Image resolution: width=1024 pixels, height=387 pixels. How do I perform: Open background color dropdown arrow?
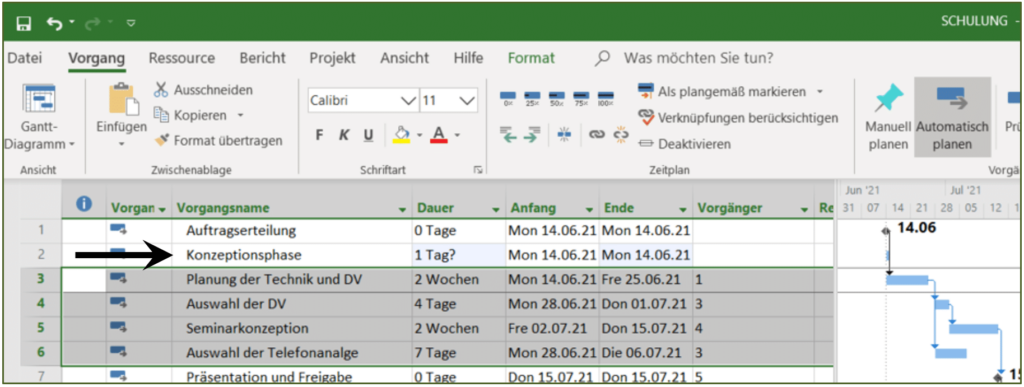(x=419, y=136)
